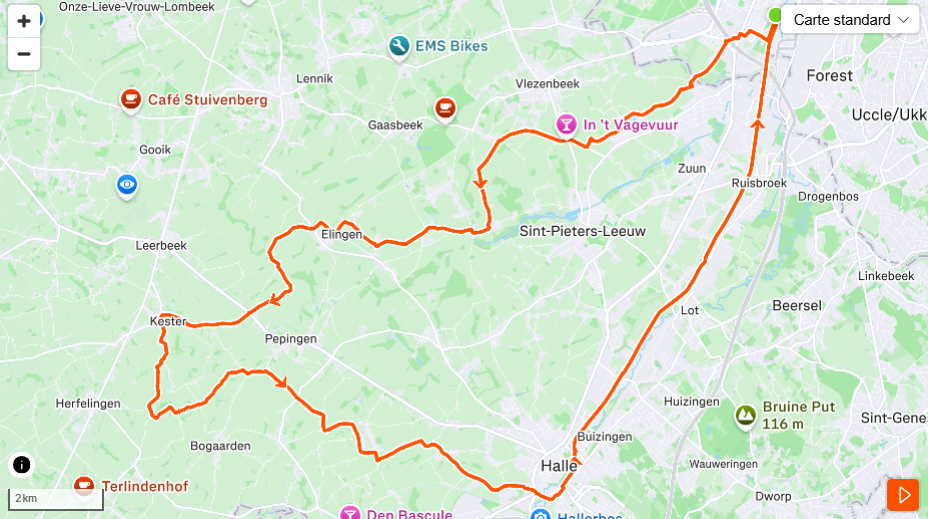Open the Carte standard map style dropdown
Screen dimensions: 928x519
pyautogui.click(x=850, y=20)
